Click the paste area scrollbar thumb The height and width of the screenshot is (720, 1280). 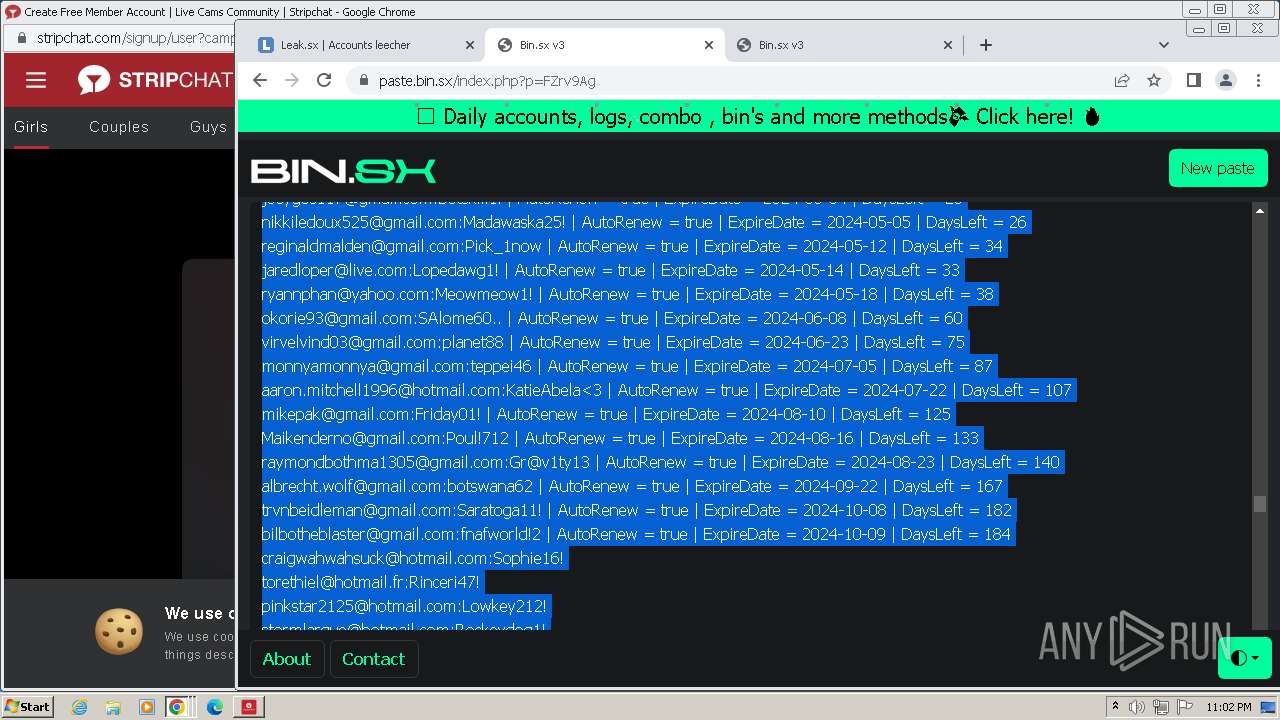click(1260, 504)
